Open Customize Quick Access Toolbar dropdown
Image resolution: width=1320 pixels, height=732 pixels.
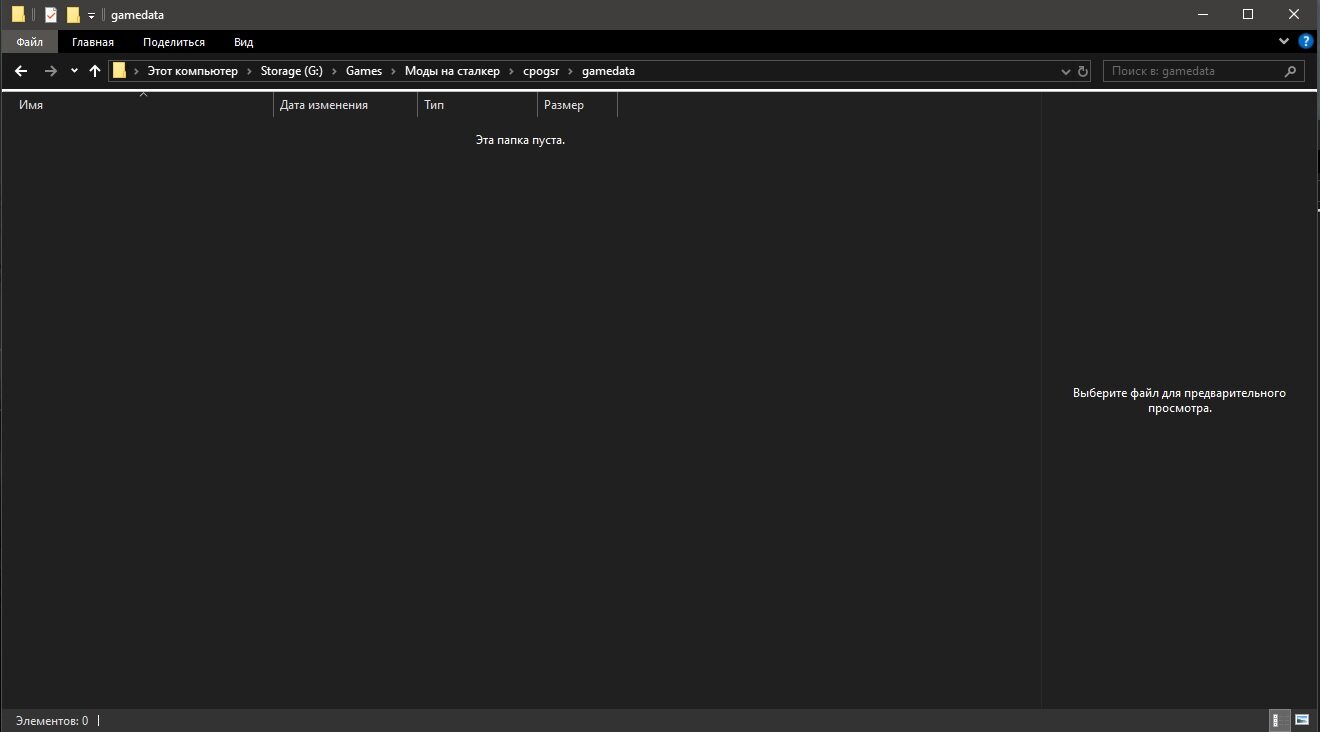pyautogui.click(x=91, y=15)
